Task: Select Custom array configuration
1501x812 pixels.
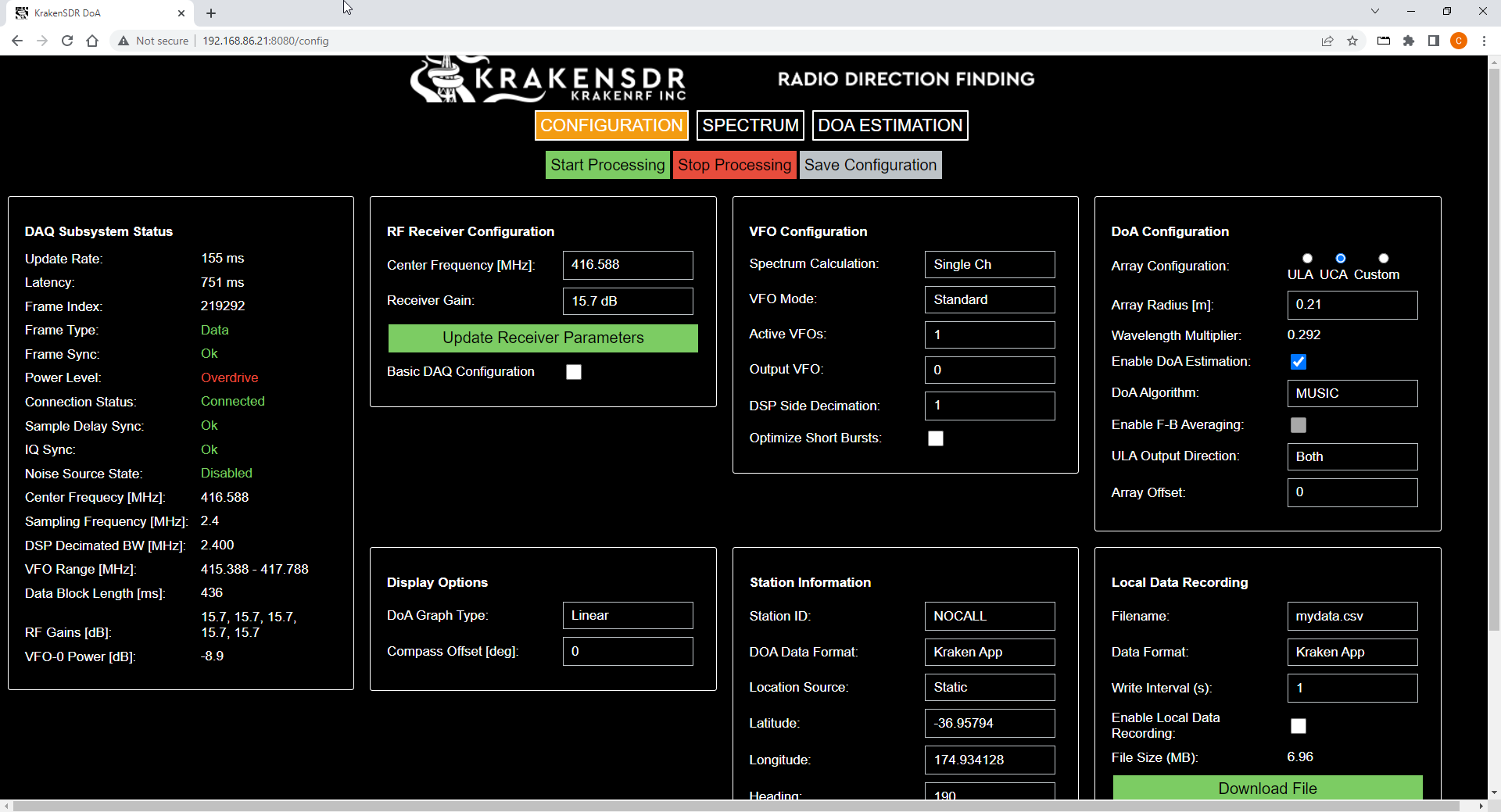Action: click(1384, 258)
